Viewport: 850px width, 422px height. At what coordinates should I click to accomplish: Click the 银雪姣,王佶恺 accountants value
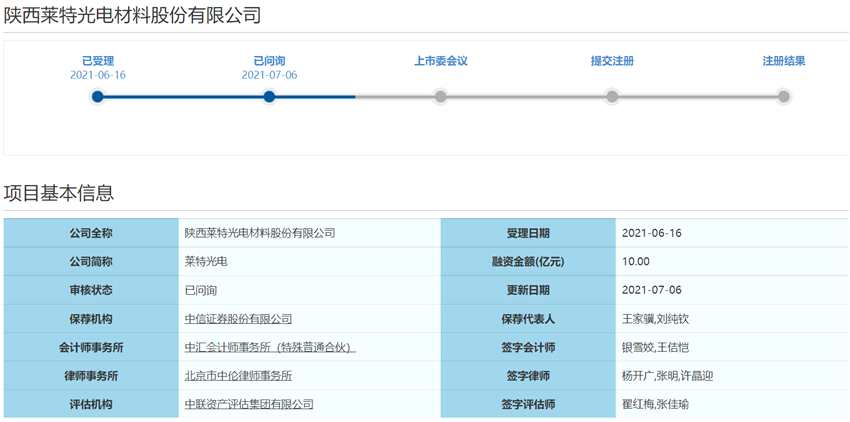[655, 347]
